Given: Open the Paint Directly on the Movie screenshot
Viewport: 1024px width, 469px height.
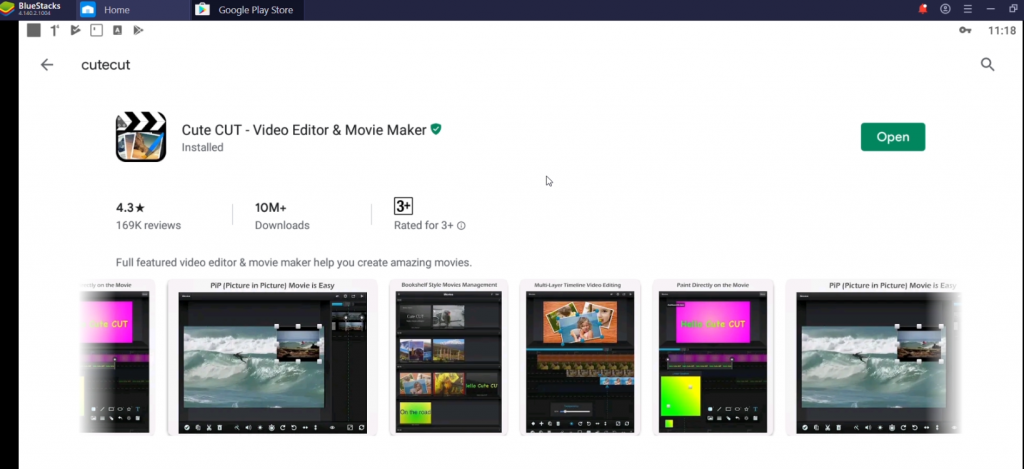Looking at the screenshot, I should tap(712, 357).
